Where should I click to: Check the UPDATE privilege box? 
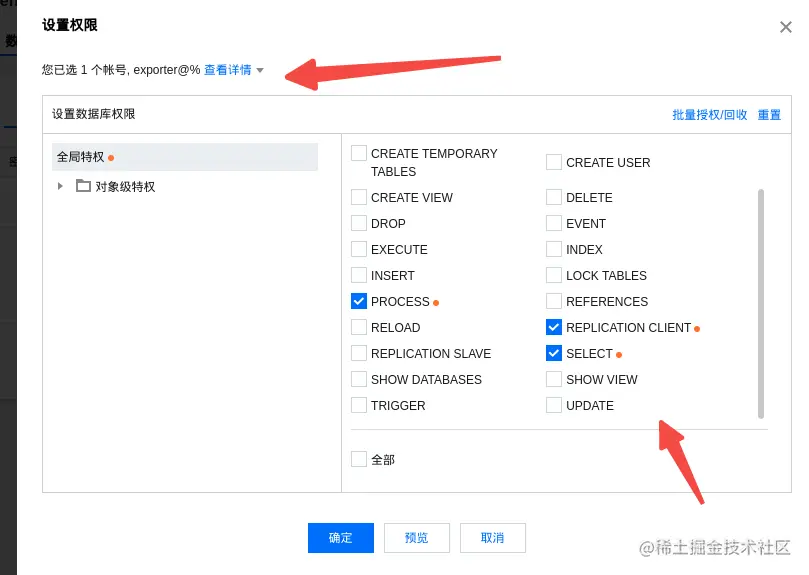554,405
